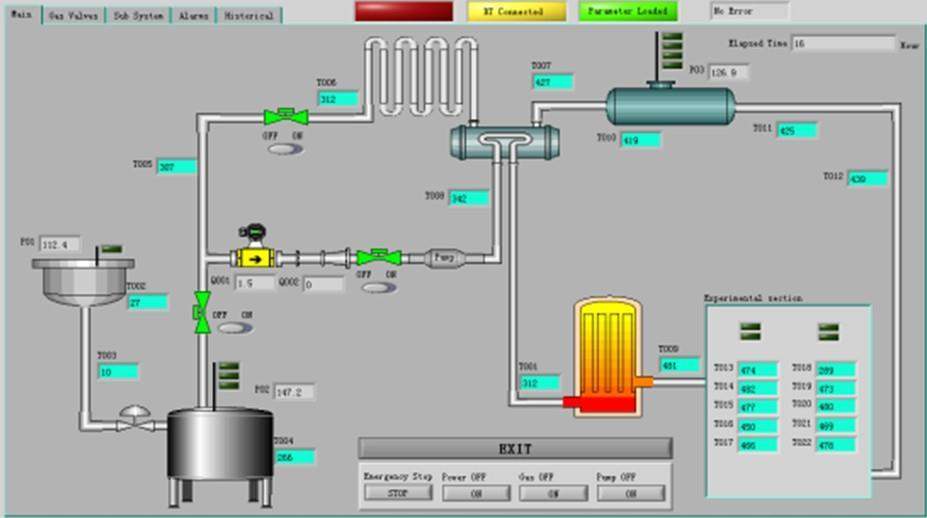Viewport: 927px width, 518px height.
Task: Click the T006 temperature reading
Action: click(x=338, y=99)
